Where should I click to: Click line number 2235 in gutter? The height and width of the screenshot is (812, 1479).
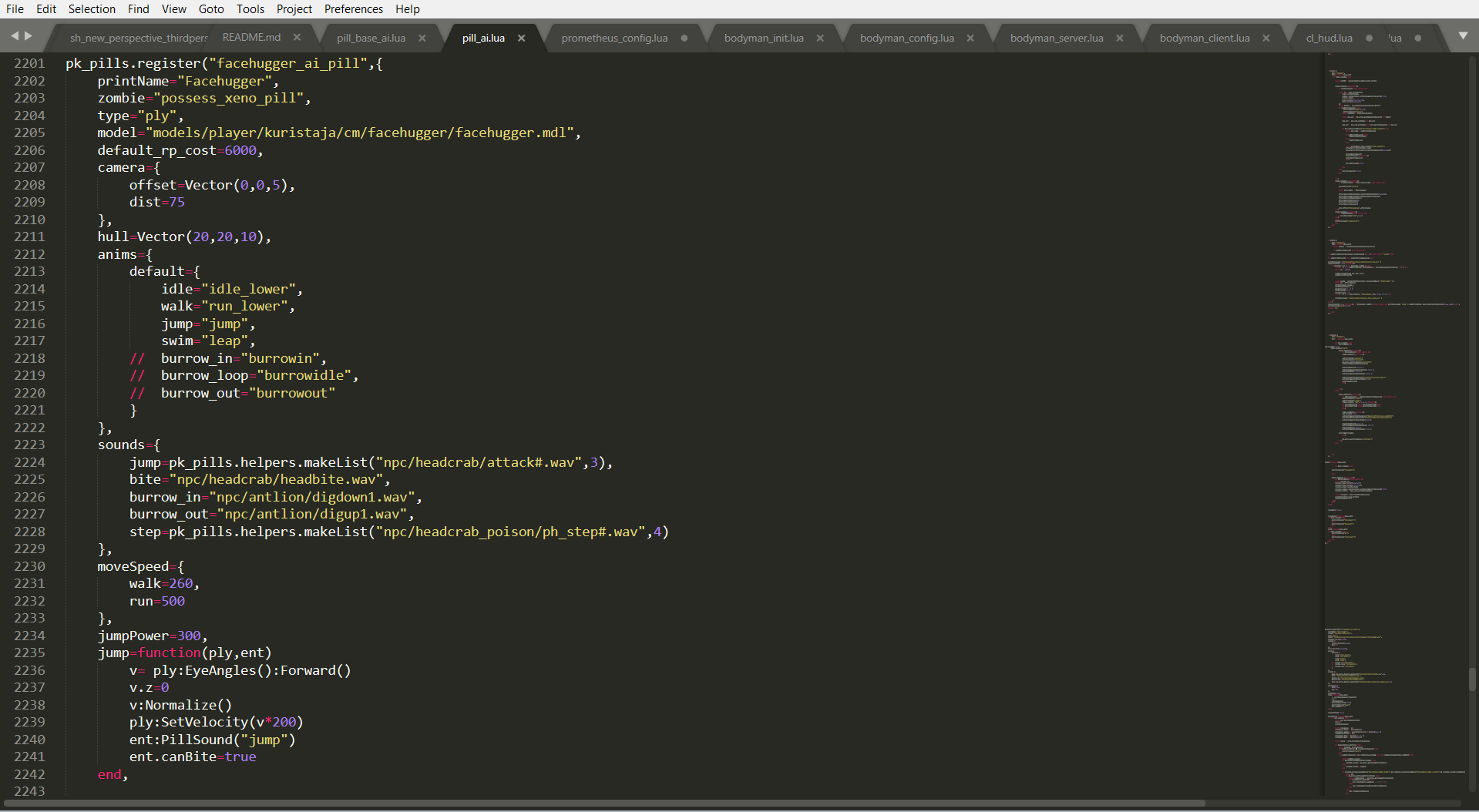pos(29,653)
